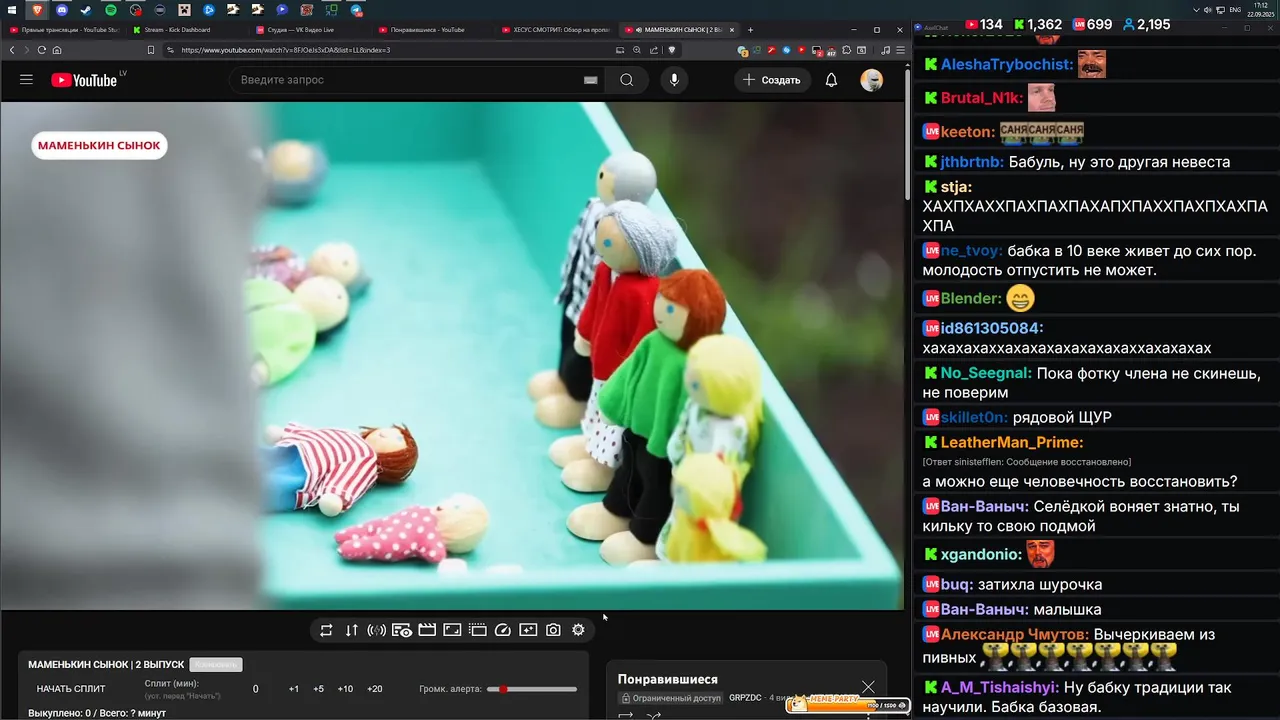
Task: Adjust the Громк. алерта volume slider
Action: (x=532, y=689)
